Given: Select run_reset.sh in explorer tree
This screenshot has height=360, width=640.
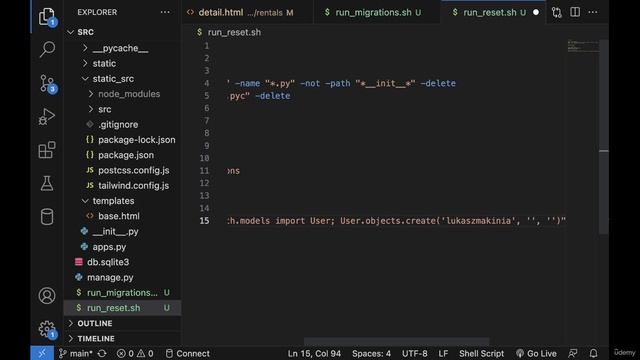Looking at the screenshot, I should tap(122, 308).
